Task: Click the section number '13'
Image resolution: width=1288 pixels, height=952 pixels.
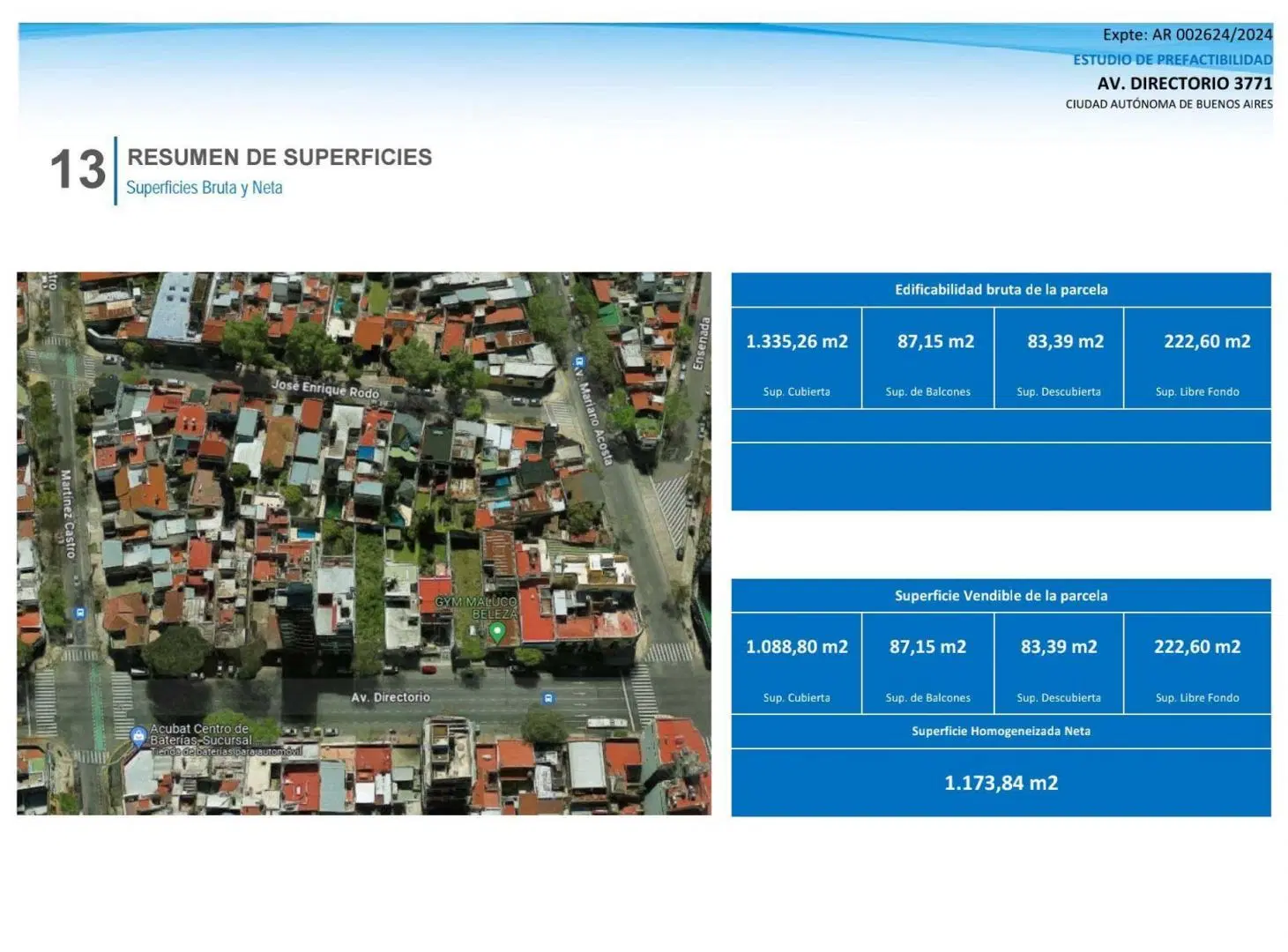Action: click(x=78, y=169)
